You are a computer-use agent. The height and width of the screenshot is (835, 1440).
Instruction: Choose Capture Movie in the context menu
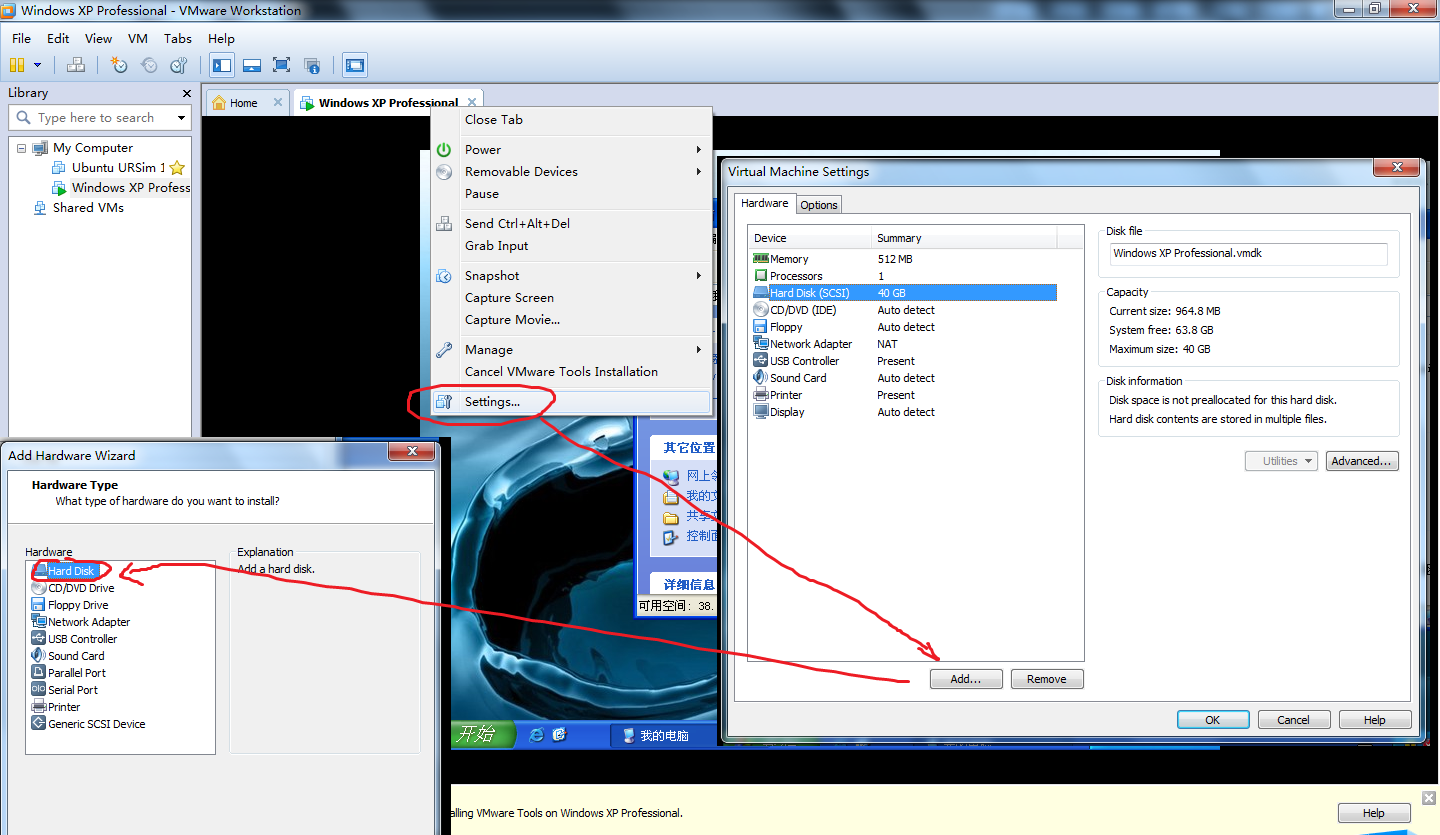tap(571, 320)
